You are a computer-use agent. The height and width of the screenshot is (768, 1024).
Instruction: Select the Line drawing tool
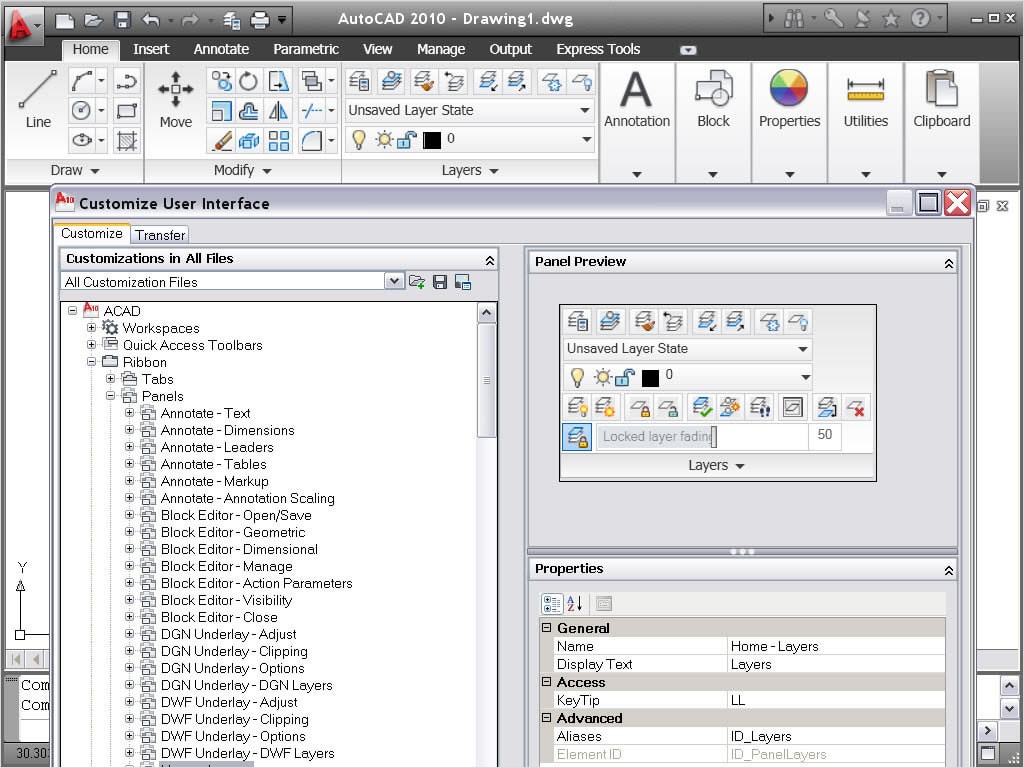(x=38, y=100)
